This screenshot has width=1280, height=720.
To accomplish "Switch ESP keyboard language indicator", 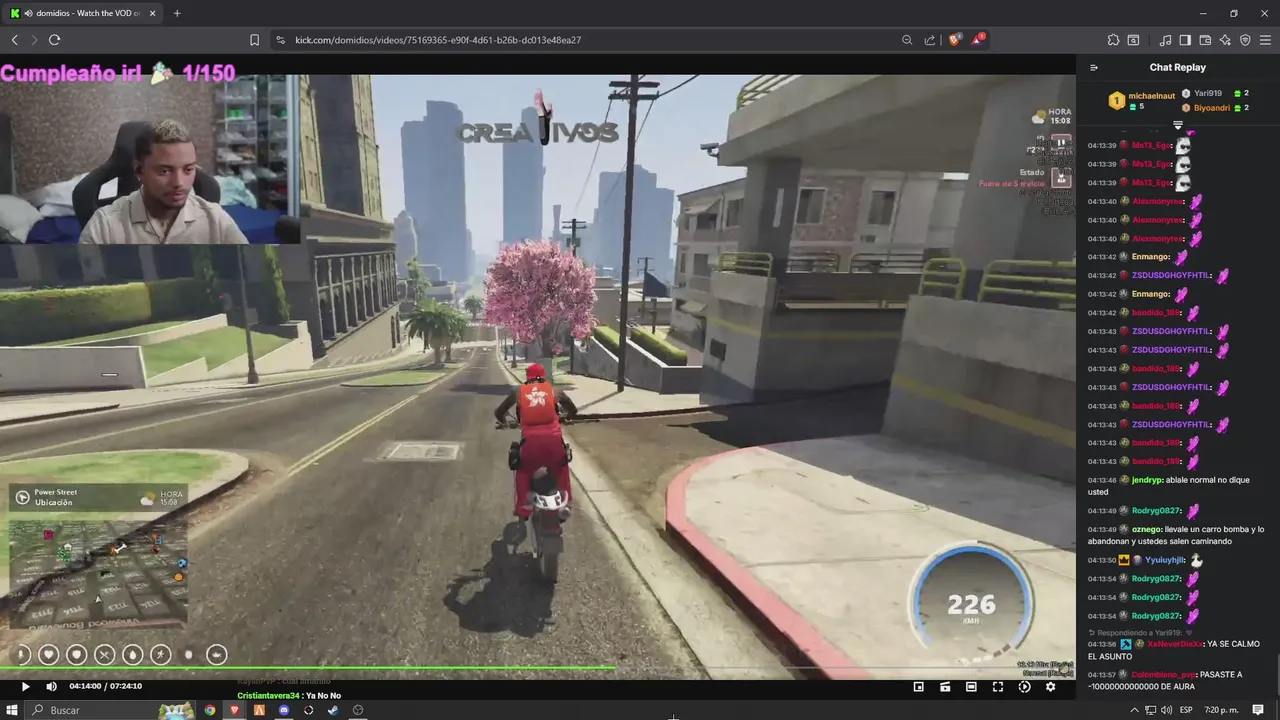I will tap(1187, 710).
